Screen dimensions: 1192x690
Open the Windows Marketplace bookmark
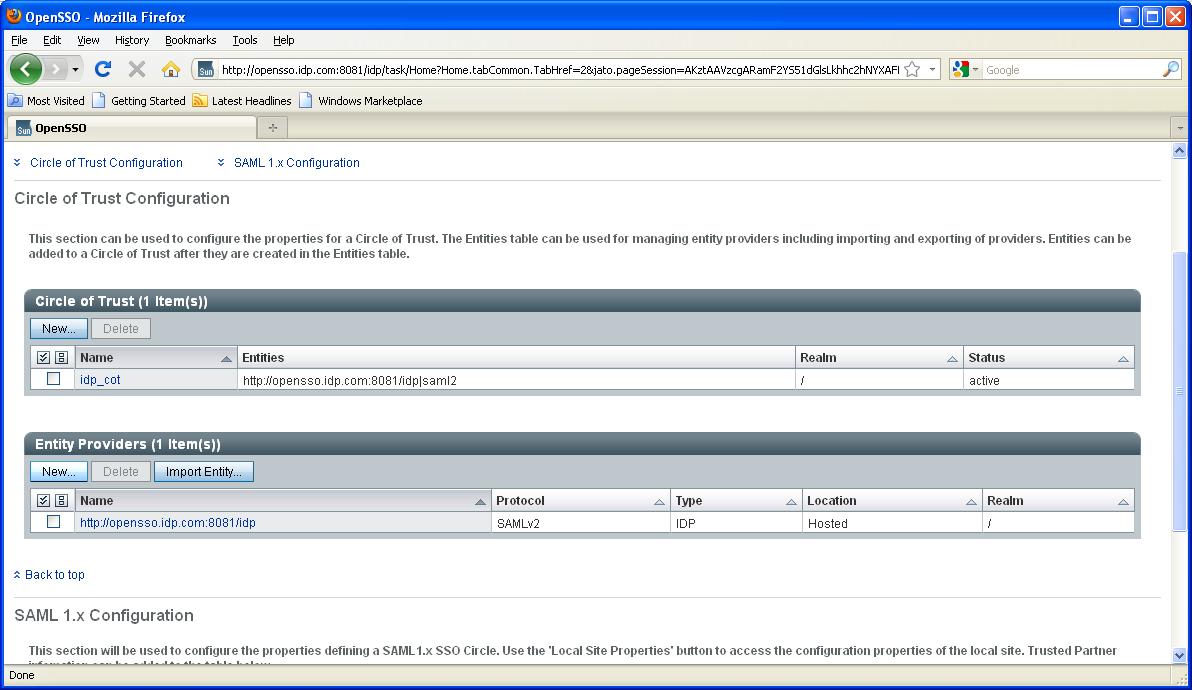360,100
